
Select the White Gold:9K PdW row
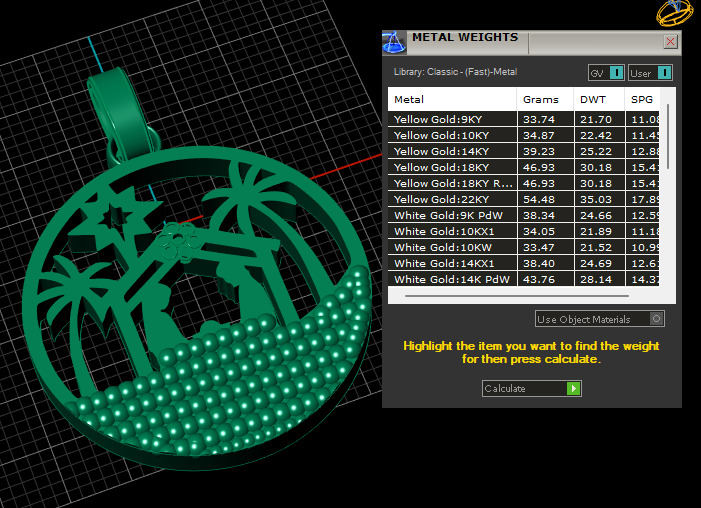click(x=524, y=216)
